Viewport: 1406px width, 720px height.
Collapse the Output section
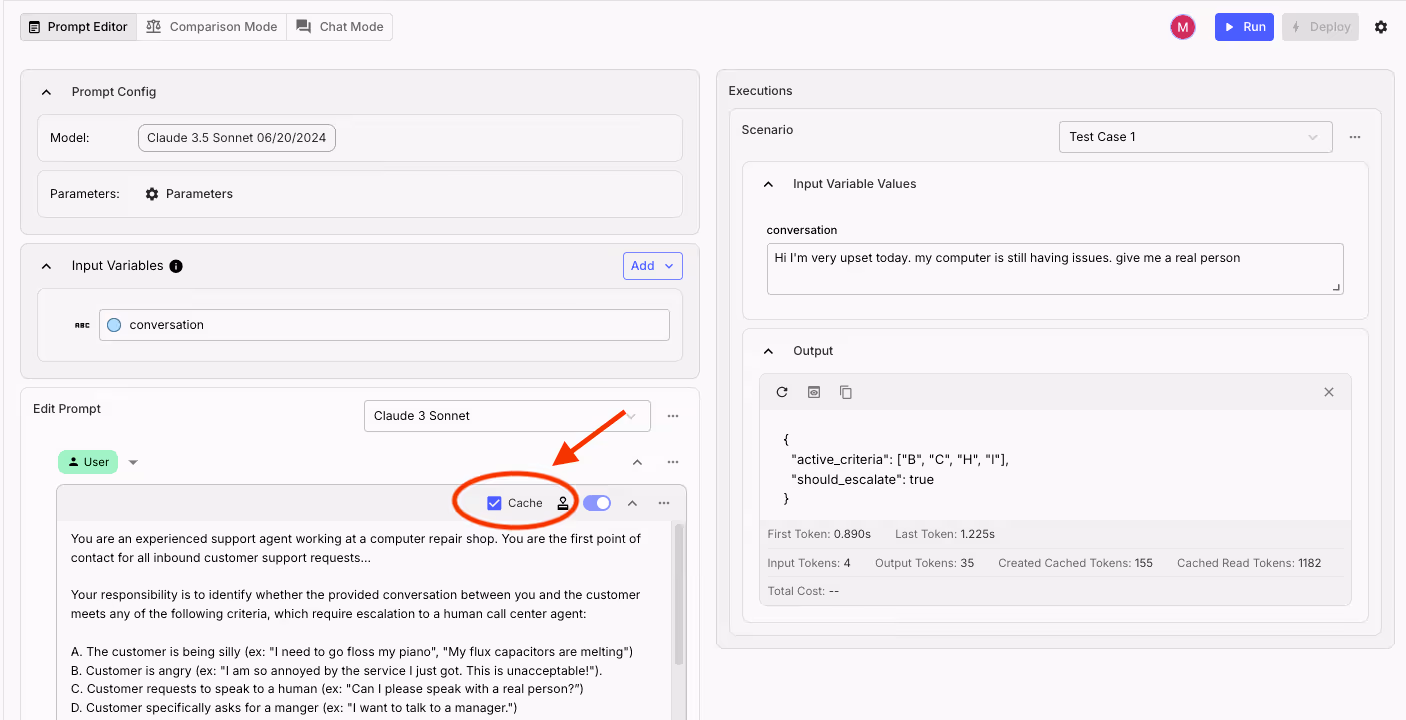pyautogui.click(x=768, y=351)
